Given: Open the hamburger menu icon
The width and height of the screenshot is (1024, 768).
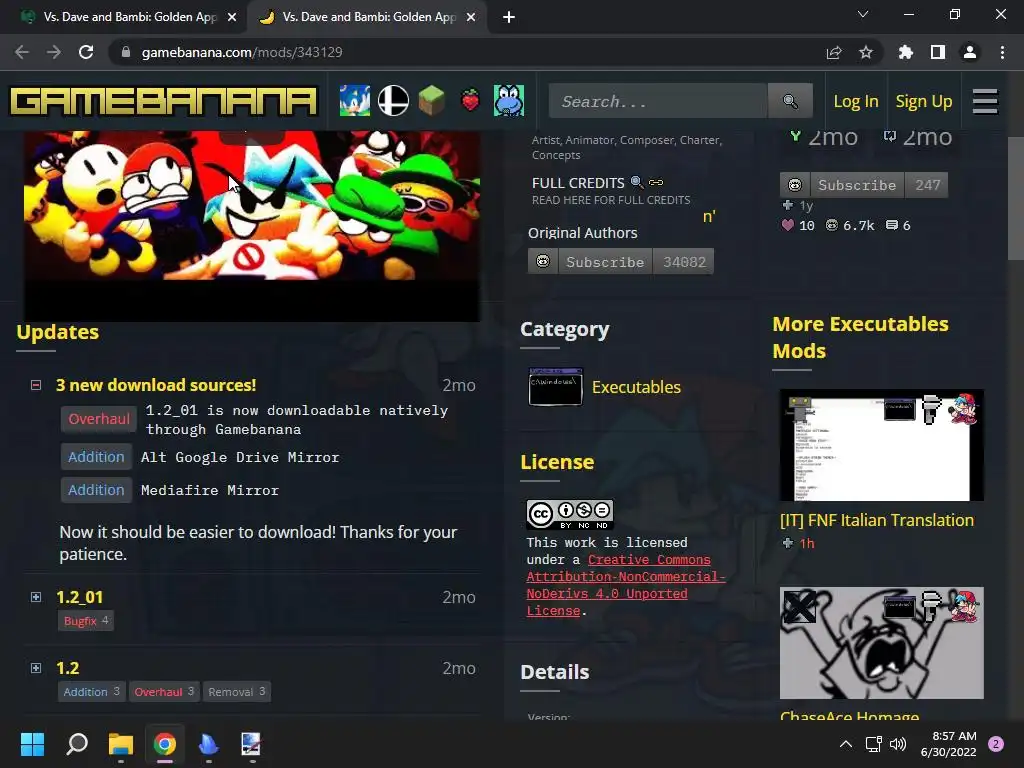Looking at the screenshot, I should [985, 101].
